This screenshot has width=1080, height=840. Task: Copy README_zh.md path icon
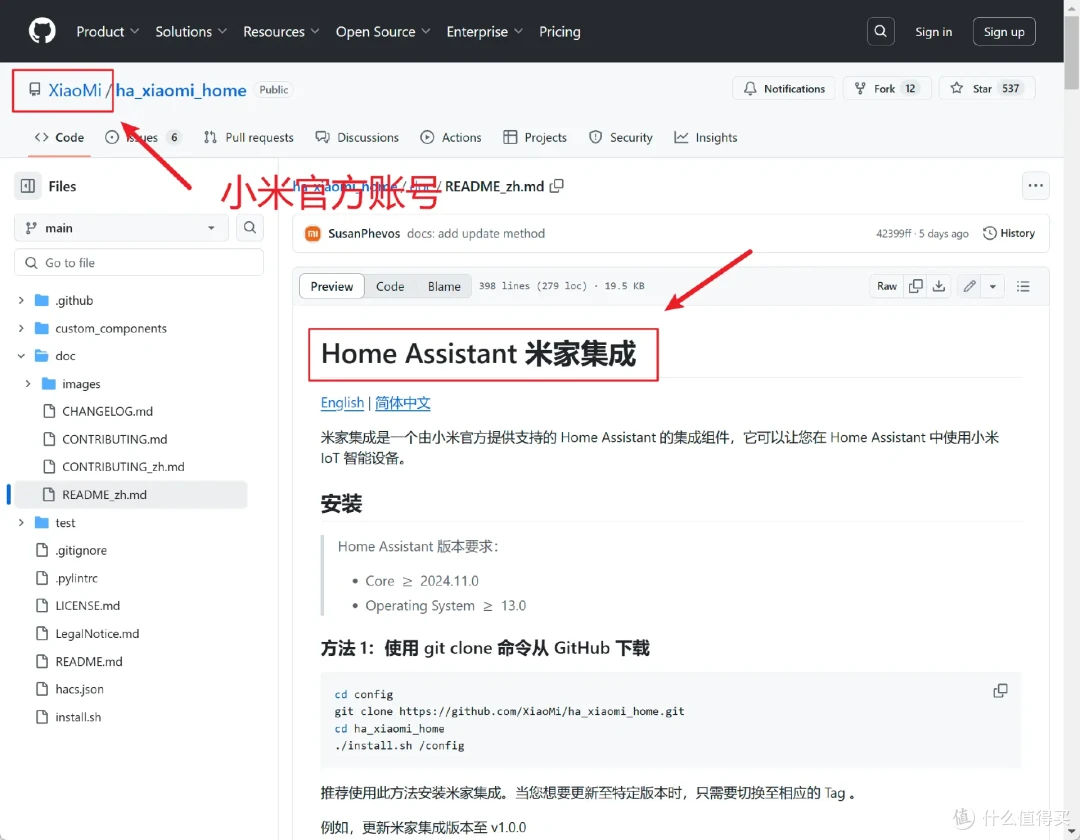coord(557,186)
